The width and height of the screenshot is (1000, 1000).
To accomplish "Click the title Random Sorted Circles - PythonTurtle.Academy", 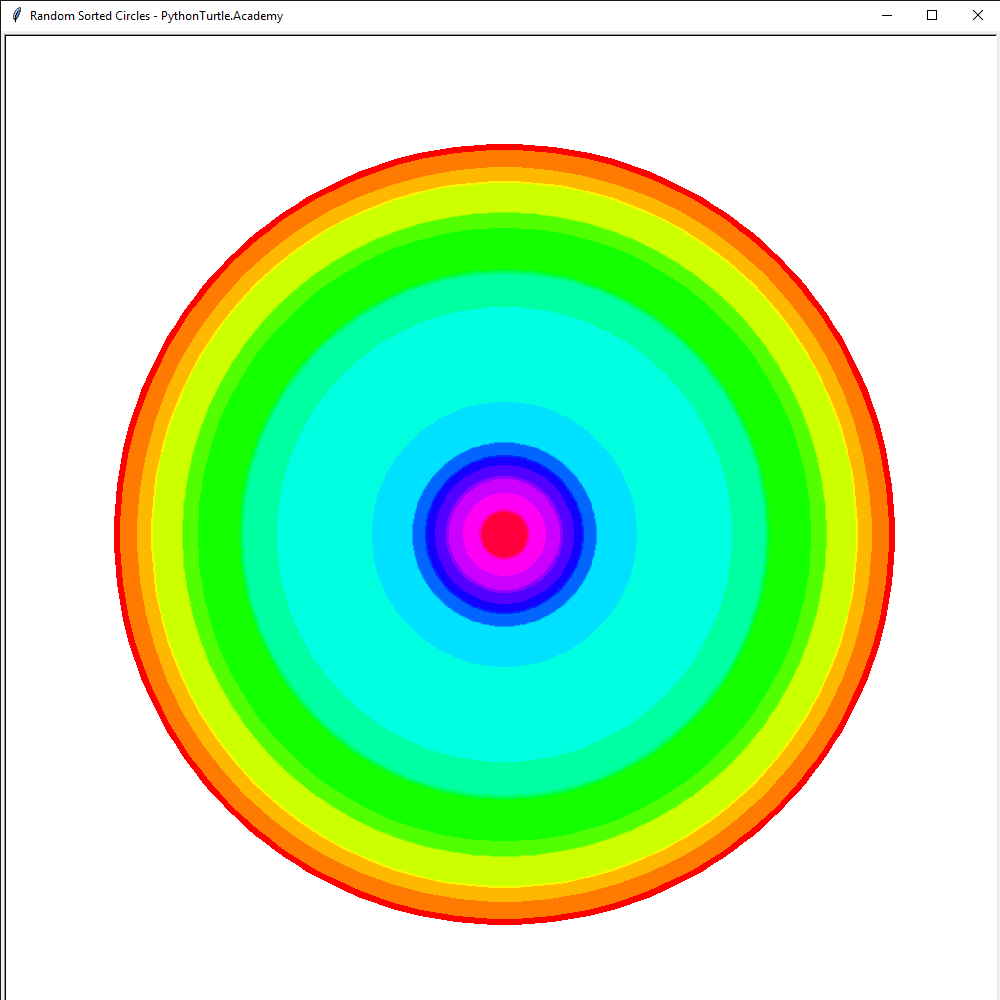I will pyautogui.click(x=155, y=16).
